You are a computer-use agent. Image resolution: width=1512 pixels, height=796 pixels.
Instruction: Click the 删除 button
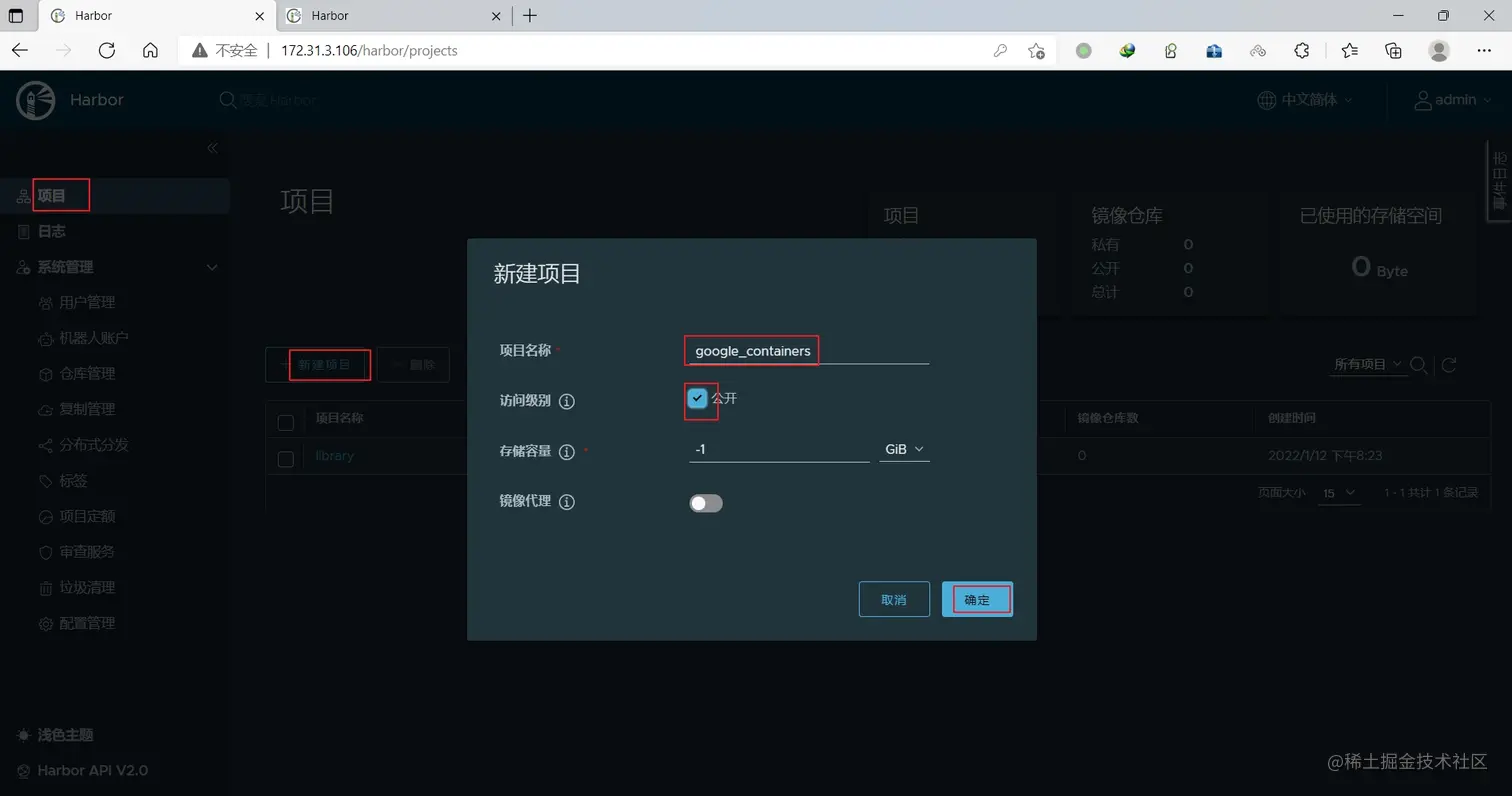coord(413,365)
